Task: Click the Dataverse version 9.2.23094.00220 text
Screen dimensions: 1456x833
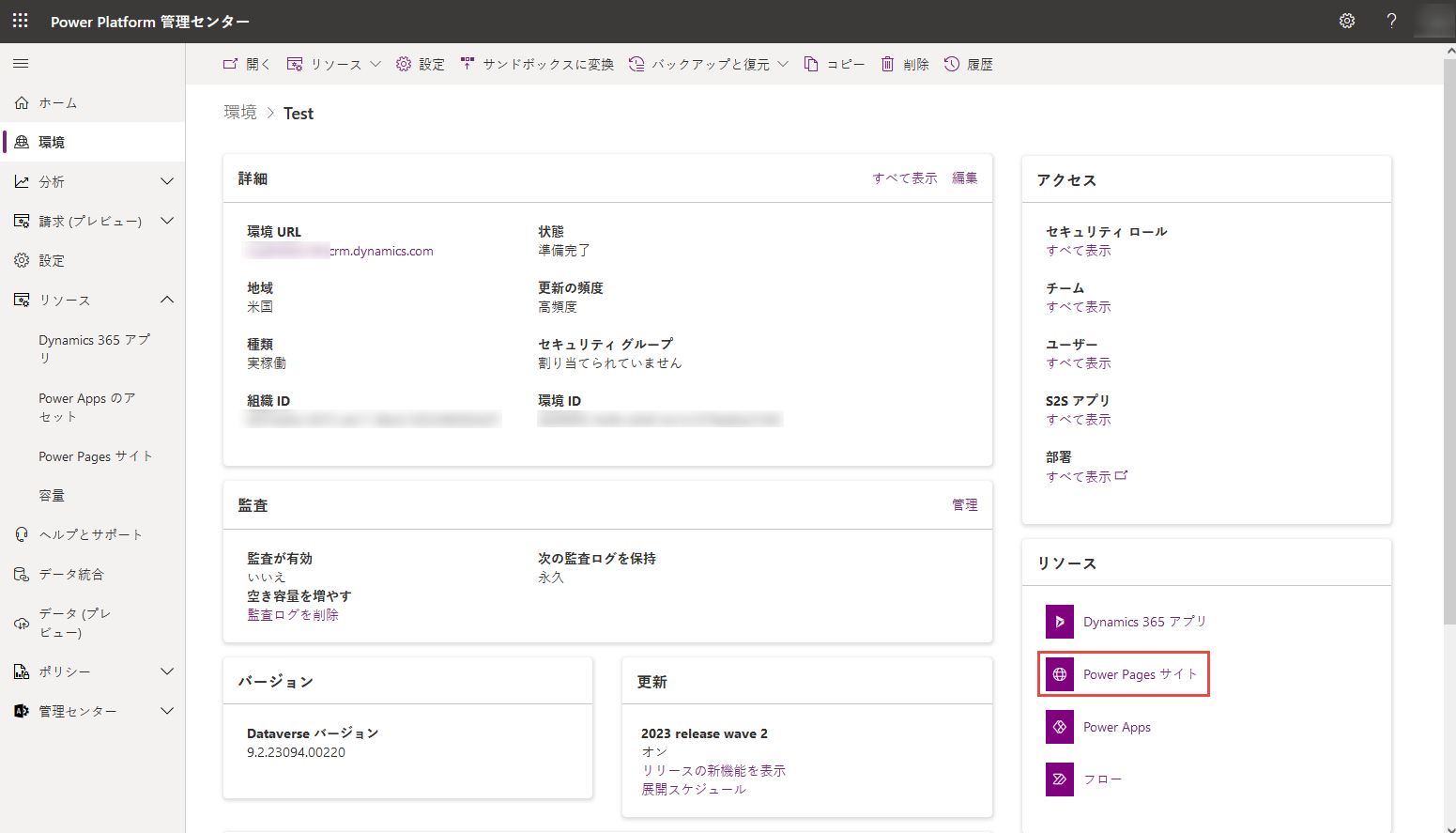Action: click(296, 752)
